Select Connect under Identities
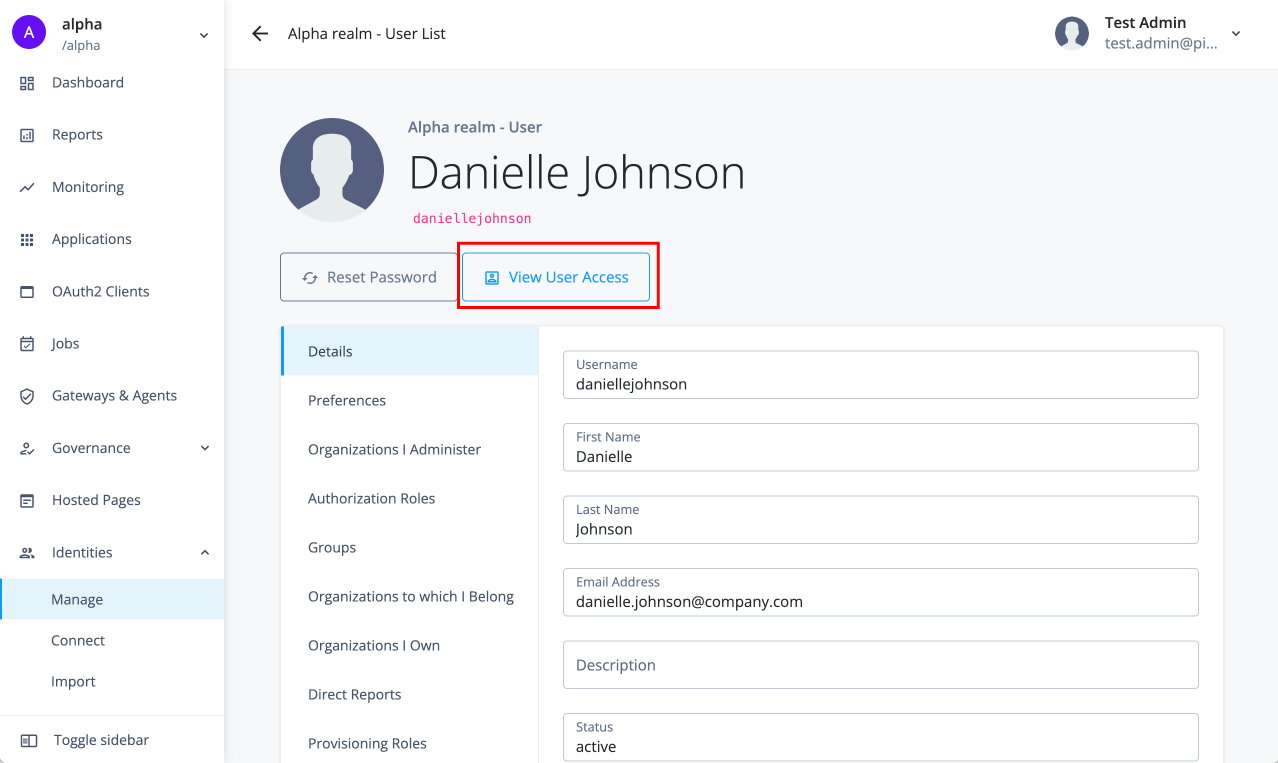The width and height of the screenshot is (1278, 763). click(x=78, y=641)
